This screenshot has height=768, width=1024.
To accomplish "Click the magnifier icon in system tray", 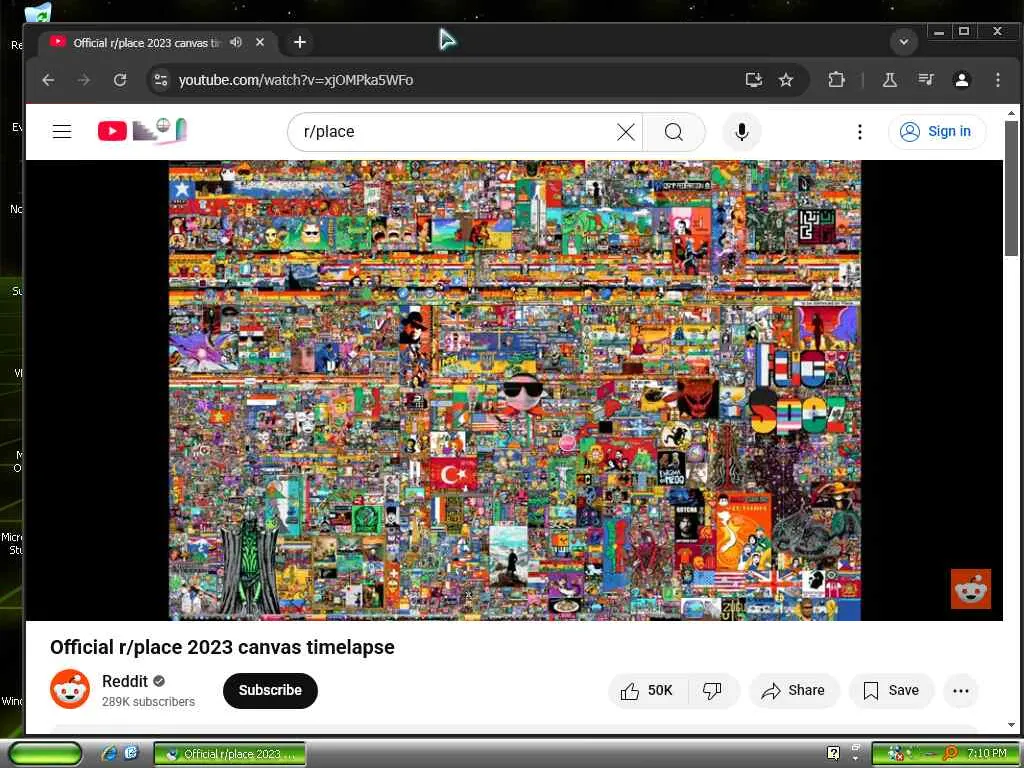I will (x=952, y=753).
